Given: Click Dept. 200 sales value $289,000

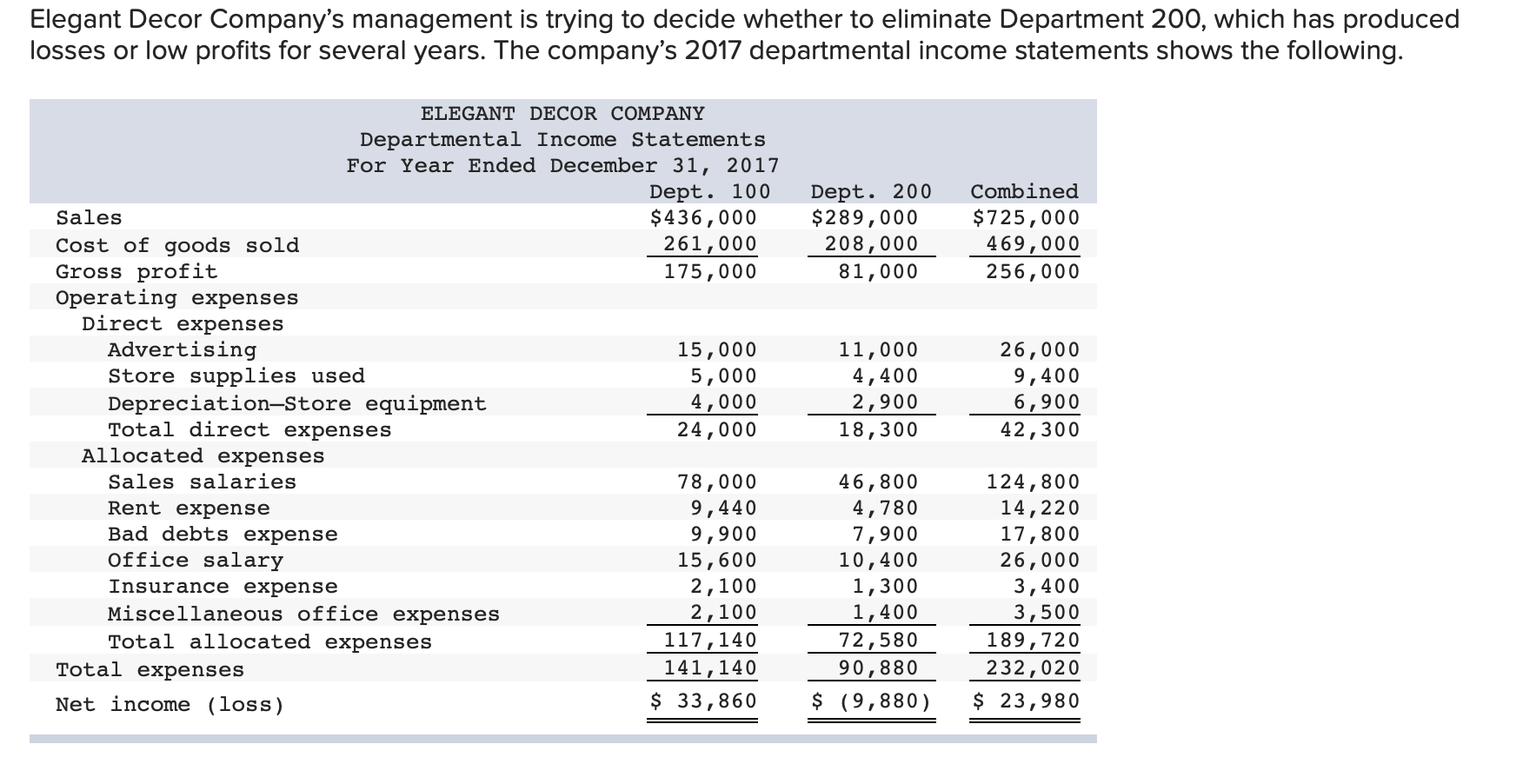Looking at the screenshot, I should click(x=864, y=217).
